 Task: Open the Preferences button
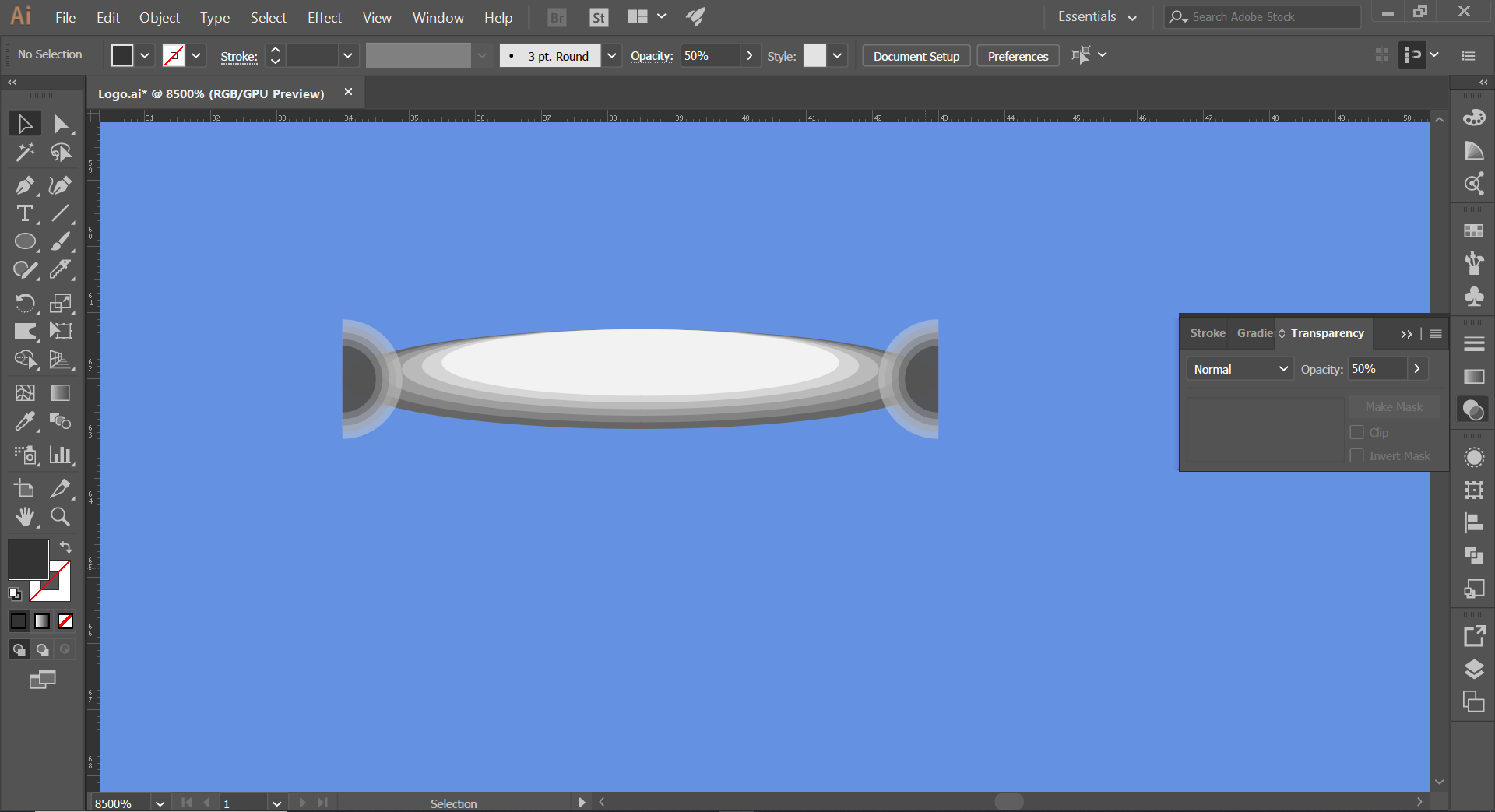point(1018,56)
